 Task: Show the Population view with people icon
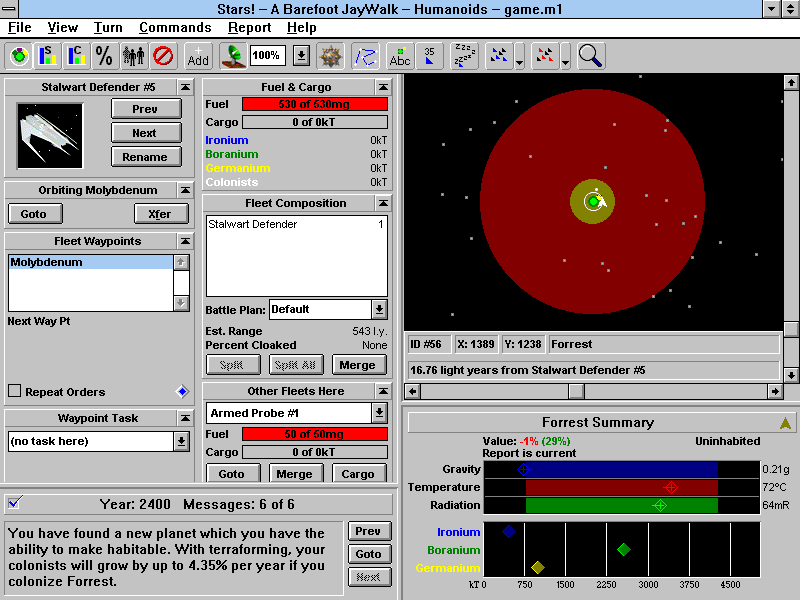click(134, 56)
